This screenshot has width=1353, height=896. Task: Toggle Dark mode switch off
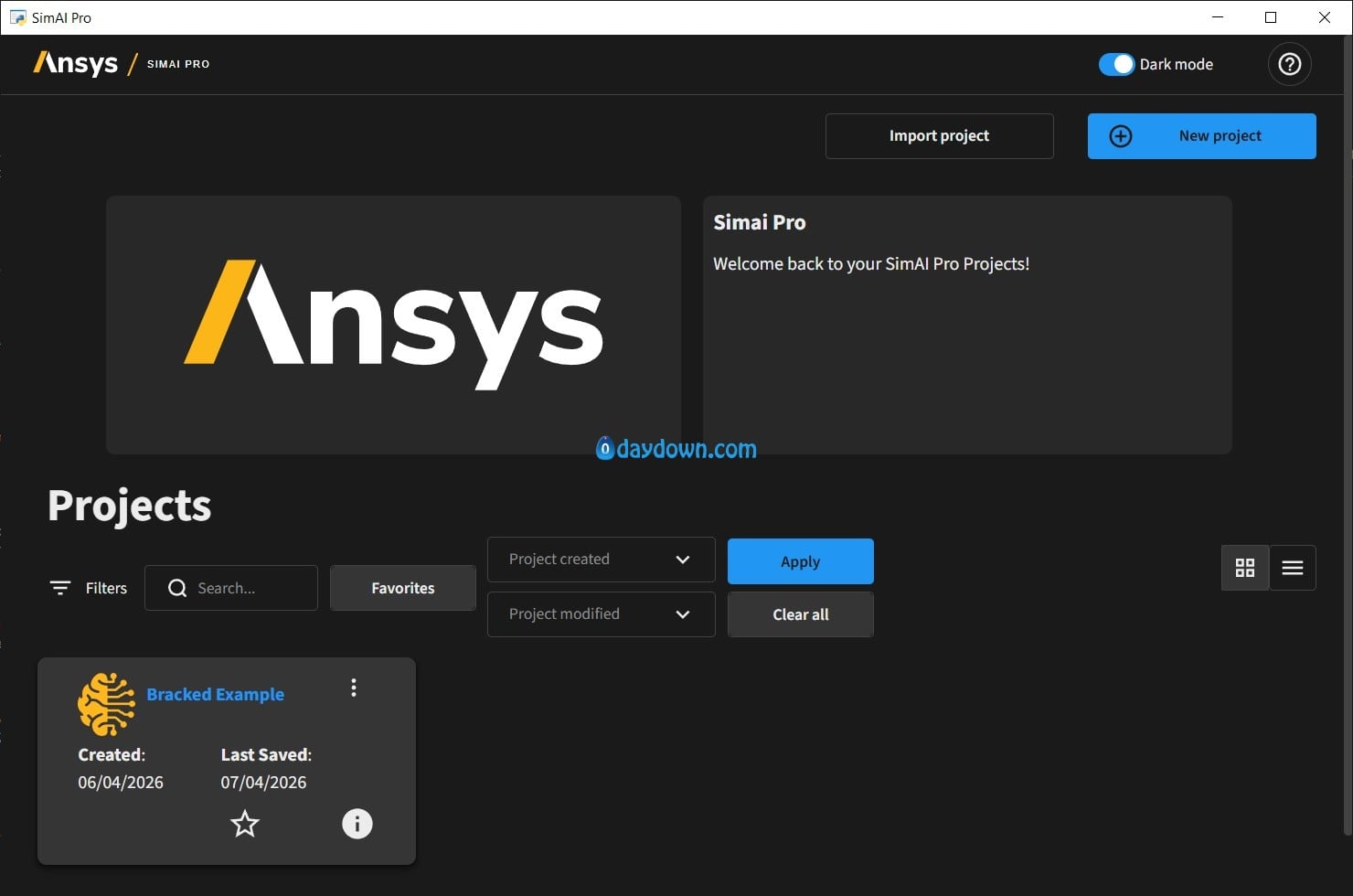[1116, 64]
